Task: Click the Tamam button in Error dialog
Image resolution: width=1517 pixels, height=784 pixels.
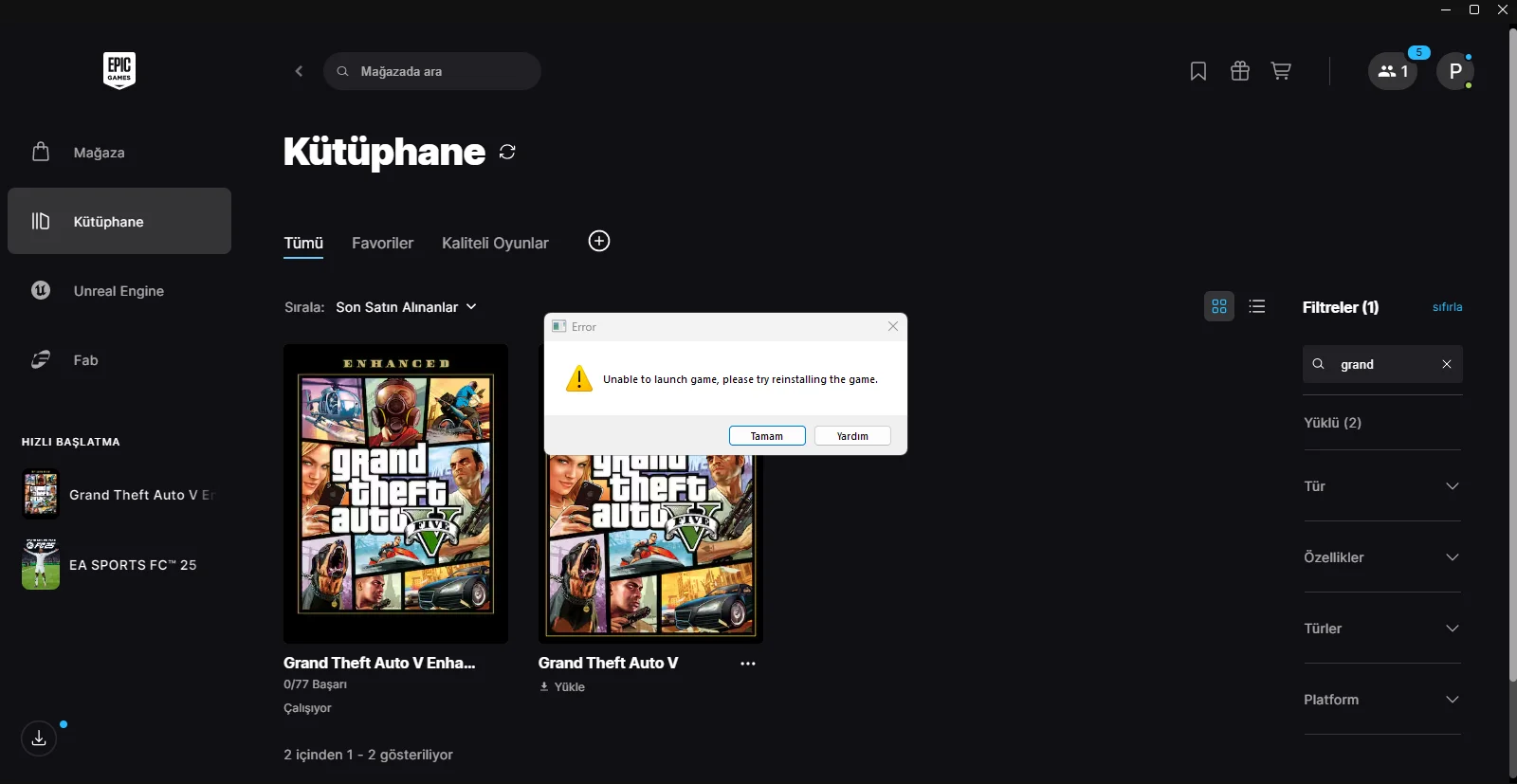Action: point(767,436)
